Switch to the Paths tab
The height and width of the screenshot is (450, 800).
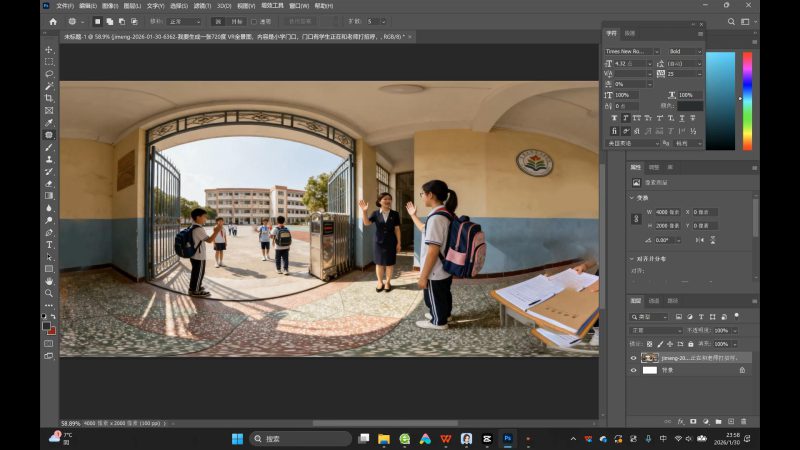tap(673, 301)
